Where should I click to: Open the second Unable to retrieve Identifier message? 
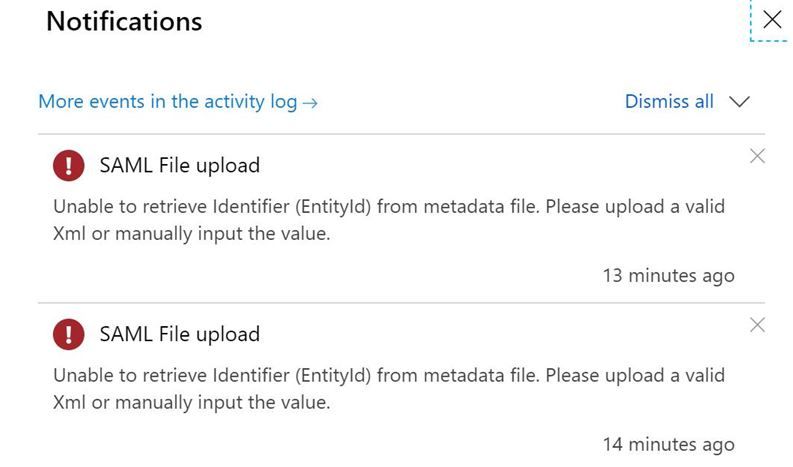coord(389,389)
